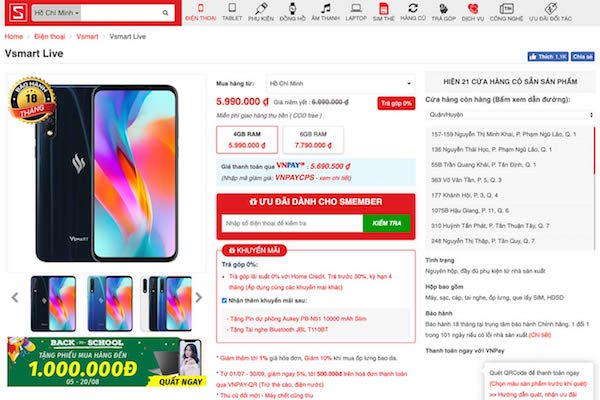This screenshot has width=600, height=400.
Task: Expand the Mua hàng từ city dropdown
Action: (340, 83)
